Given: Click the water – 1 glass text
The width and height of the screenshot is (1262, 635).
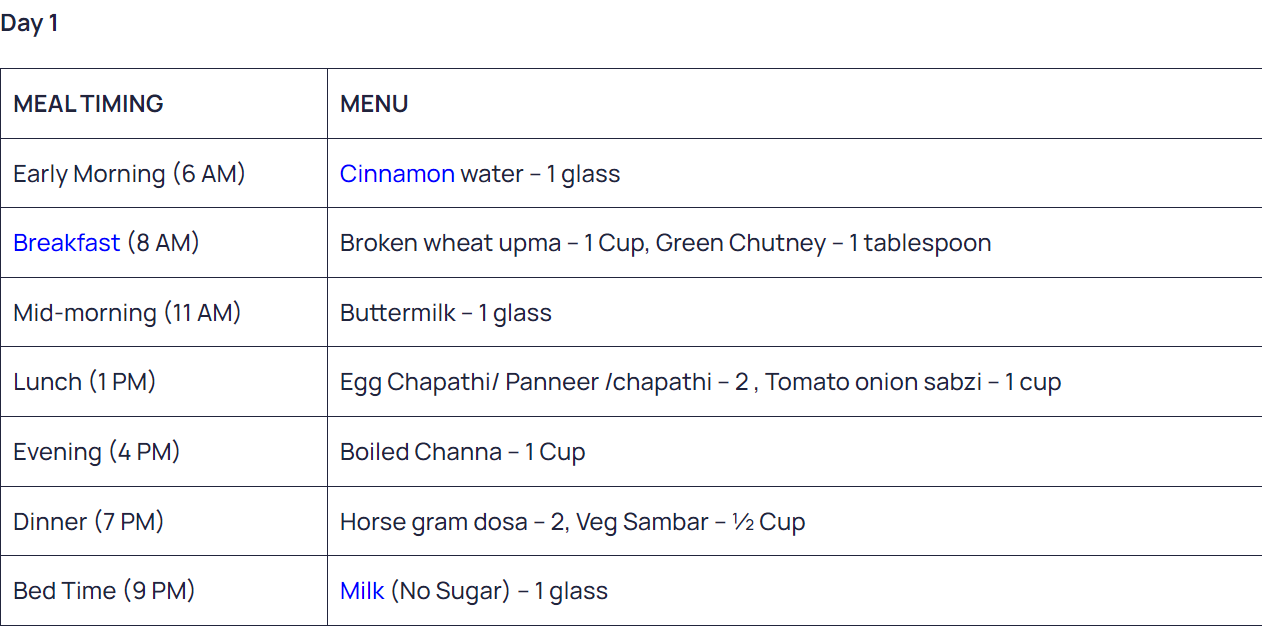Looking at the screenshot, I should tap(540, 174).
